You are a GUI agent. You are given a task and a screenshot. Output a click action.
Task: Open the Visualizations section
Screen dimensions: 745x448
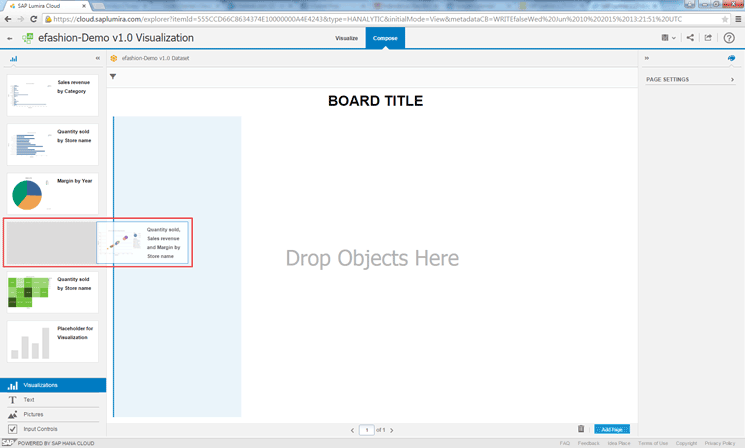point(53,385)
